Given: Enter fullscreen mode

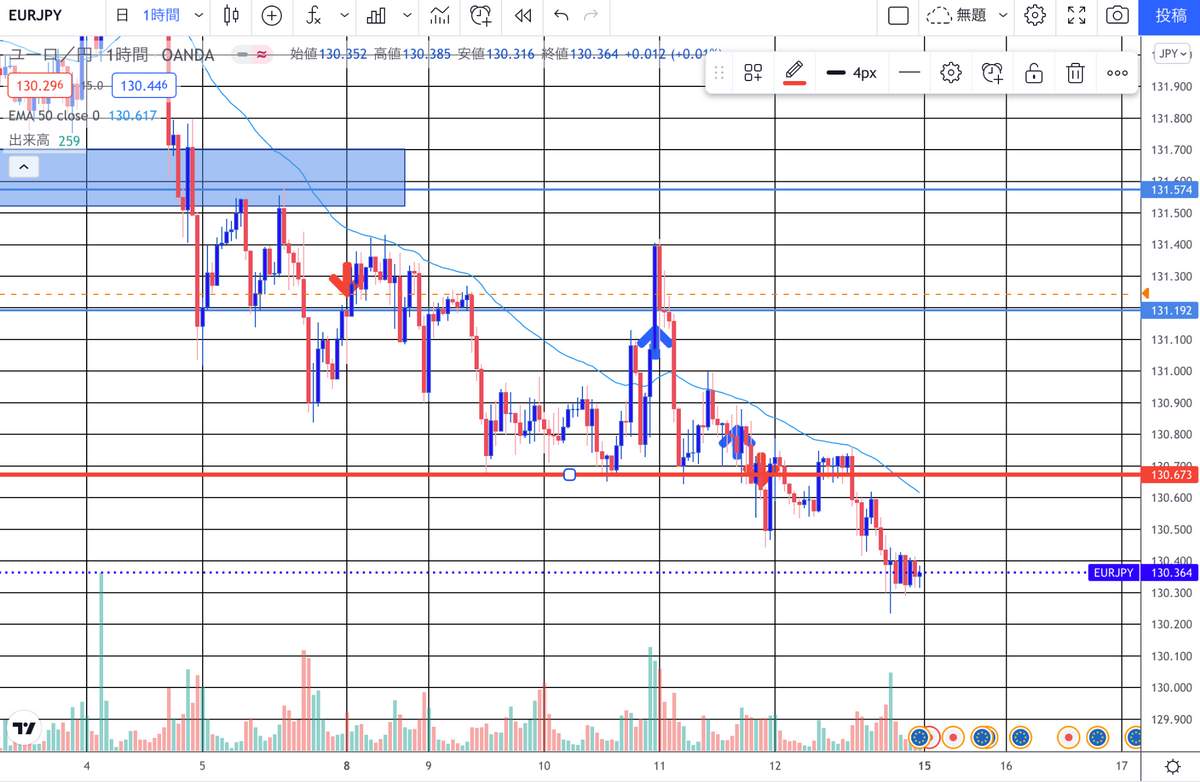Looking at the screenshot, I should 1076,15.
